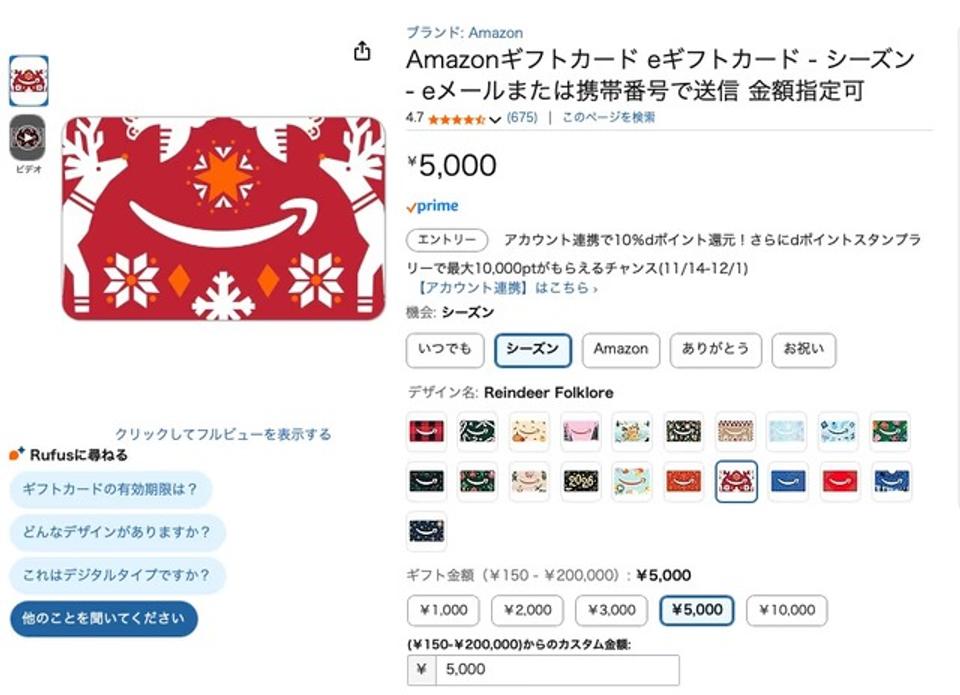The width and height of the screenshot is (960, 695).
Task: Click the share icon above product image
Action: pos(363,52)
